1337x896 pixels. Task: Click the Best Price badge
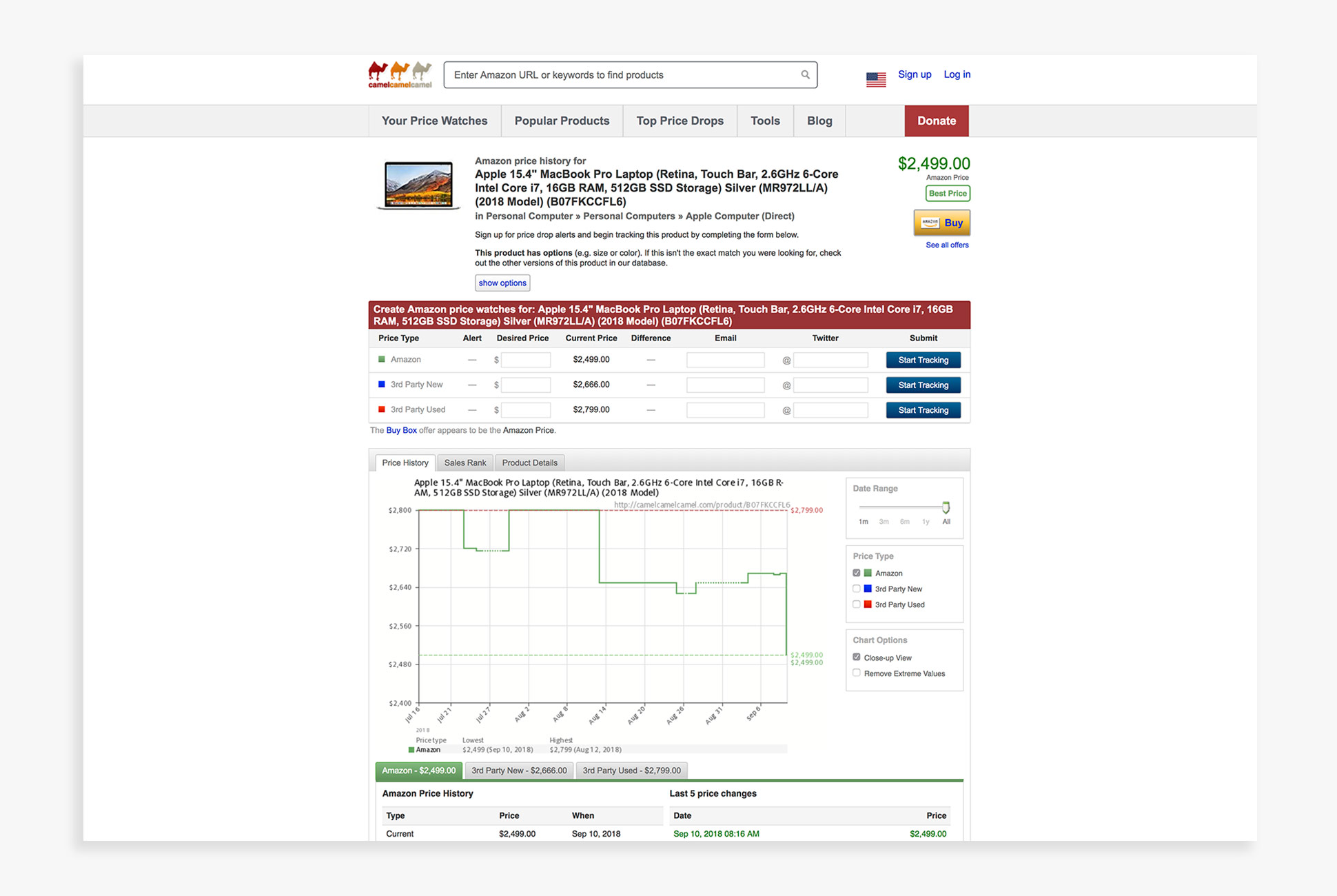[x=947, y=194]
